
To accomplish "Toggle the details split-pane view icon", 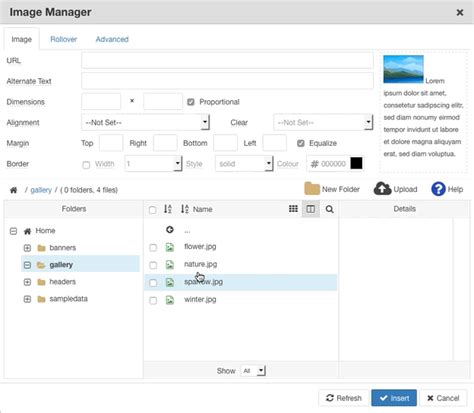I will click(311, 209).
